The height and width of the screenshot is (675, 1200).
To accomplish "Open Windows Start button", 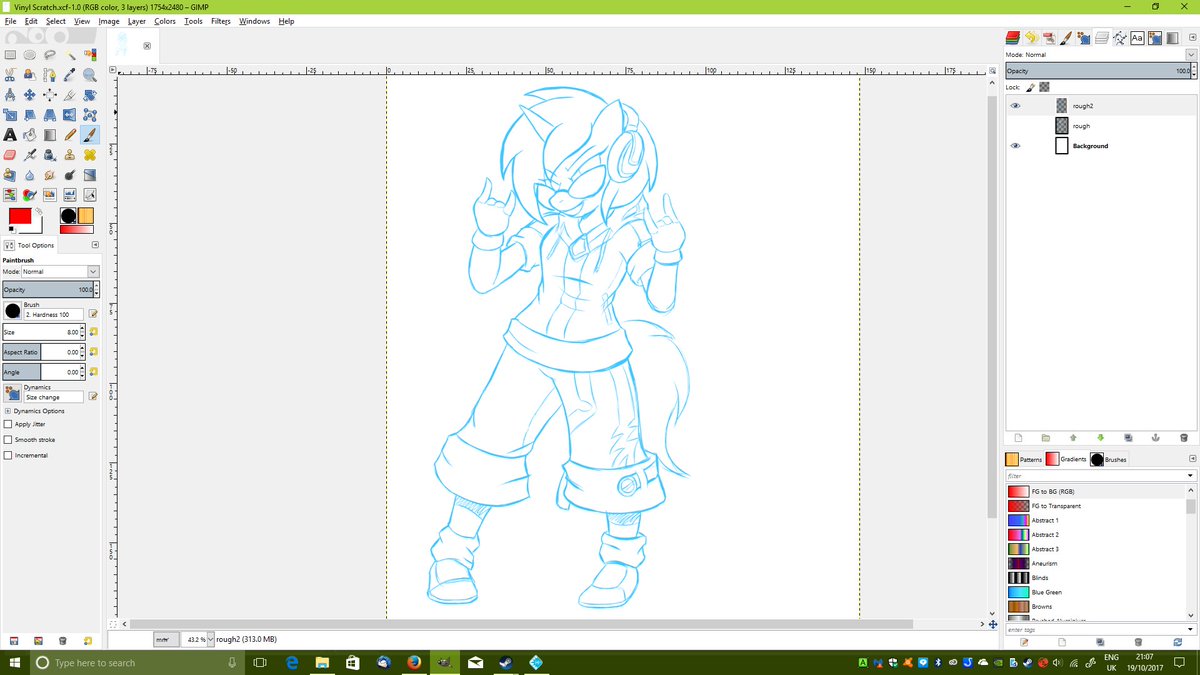I will point(14,662).
